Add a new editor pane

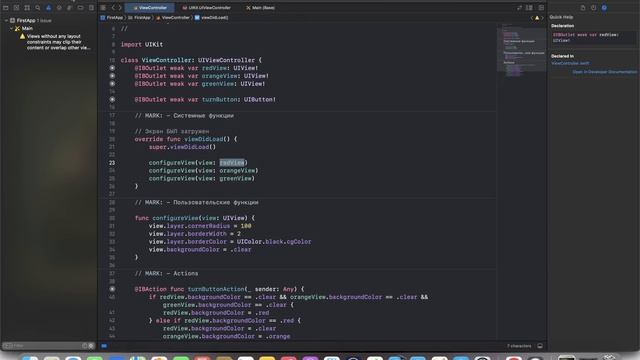pos(541,8)
